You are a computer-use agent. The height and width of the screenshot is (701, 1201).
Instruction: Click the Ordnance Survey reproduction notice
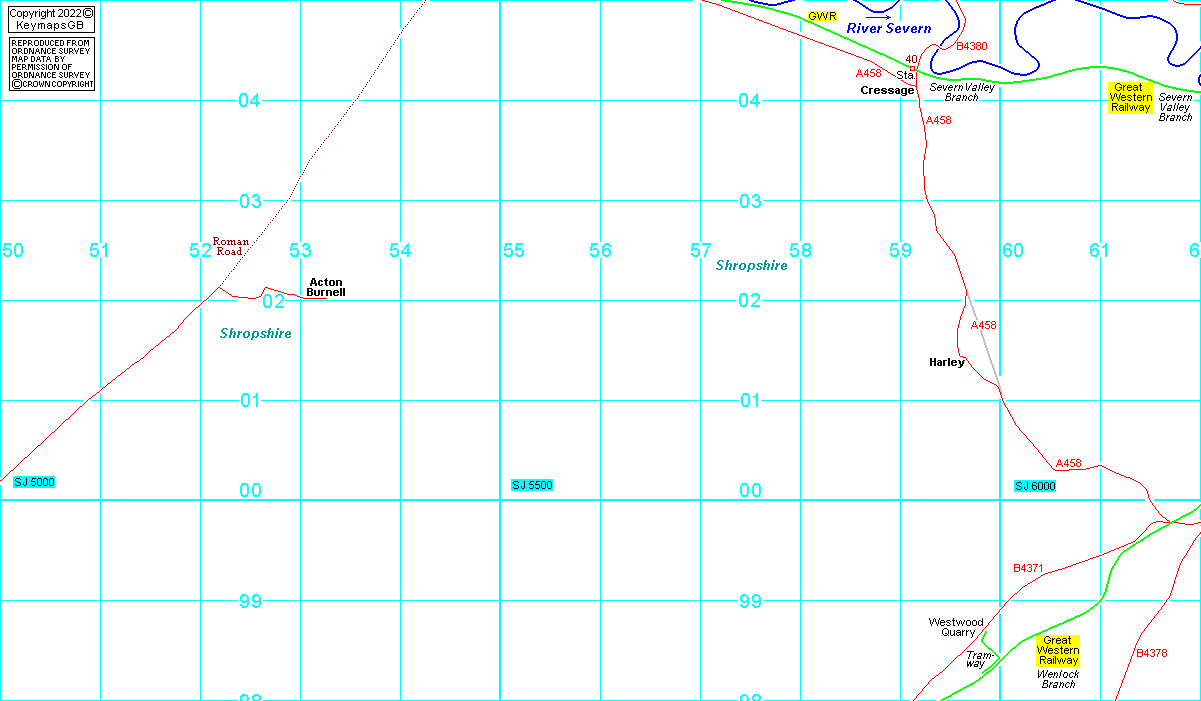click(x=52, y=64)
